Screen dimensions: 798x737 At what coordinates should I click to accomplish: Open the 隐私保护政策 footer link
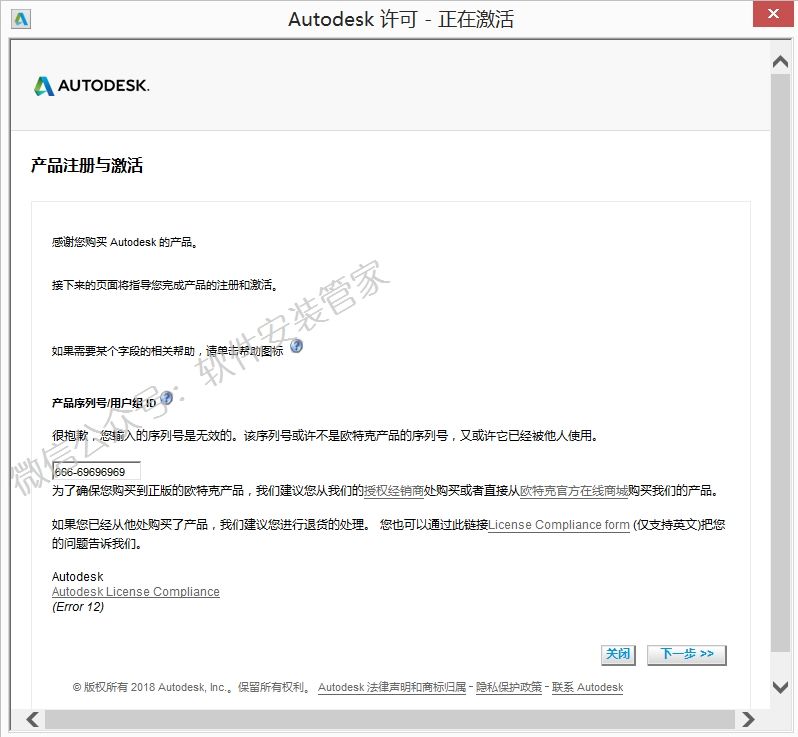(509, 688)
